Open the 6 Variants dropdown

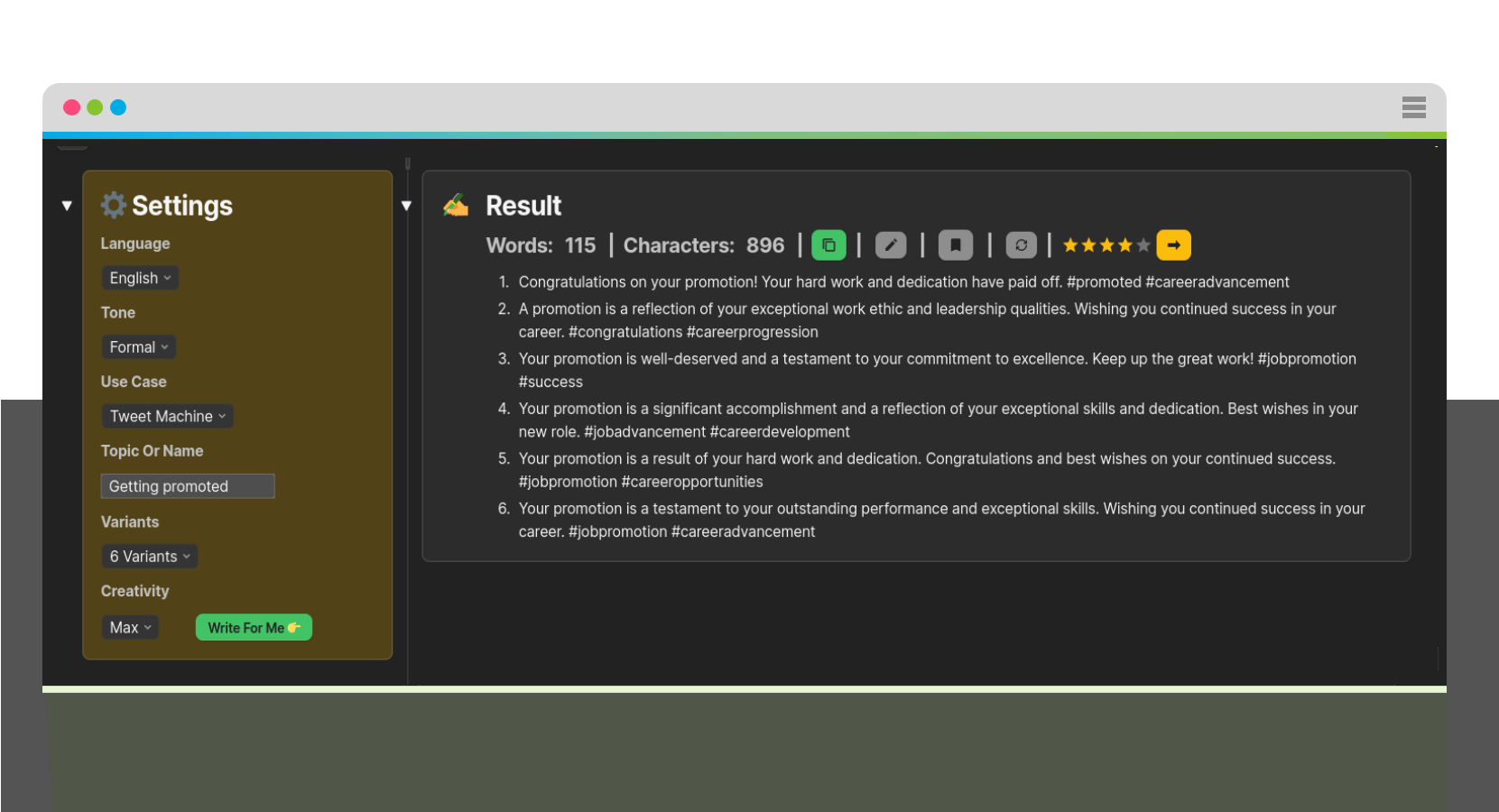150,557
